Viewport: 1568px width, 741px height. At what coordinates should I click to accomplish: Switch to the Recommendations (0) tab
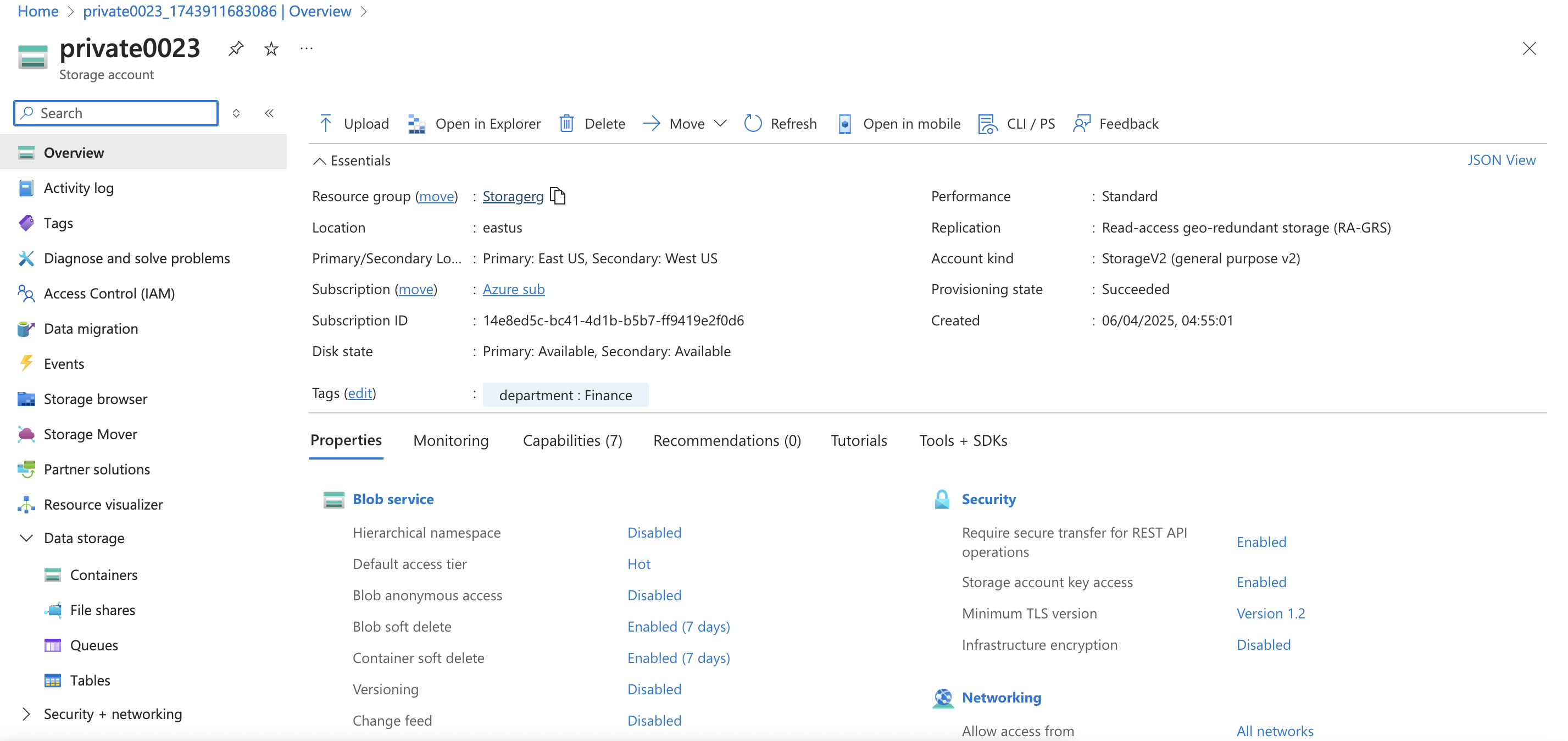pos(727,440)
